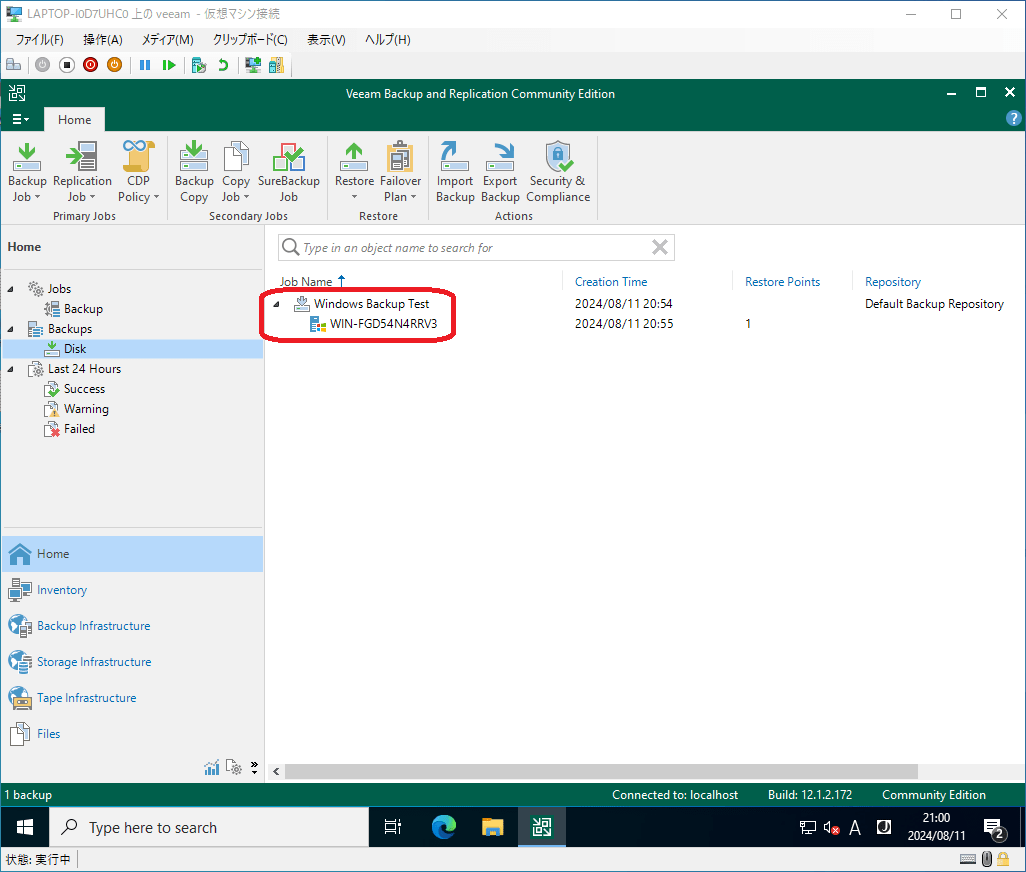Open Edge from the taskbar
This screenshot has width=1026, height=872.
click(444, 828)
